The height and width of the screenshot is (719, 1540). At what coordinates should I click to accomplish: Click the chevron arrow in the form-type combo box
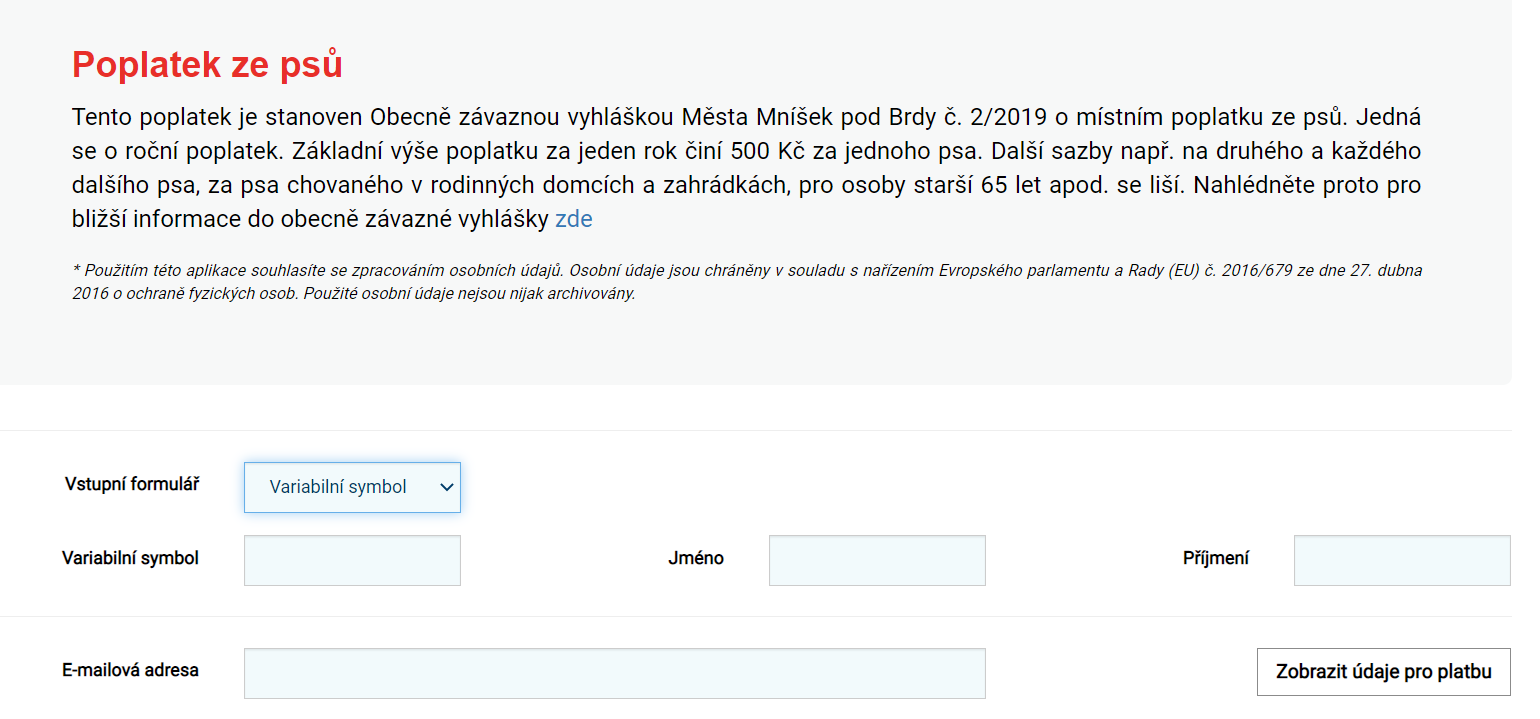pyautogui.click(x=447, y=488)
